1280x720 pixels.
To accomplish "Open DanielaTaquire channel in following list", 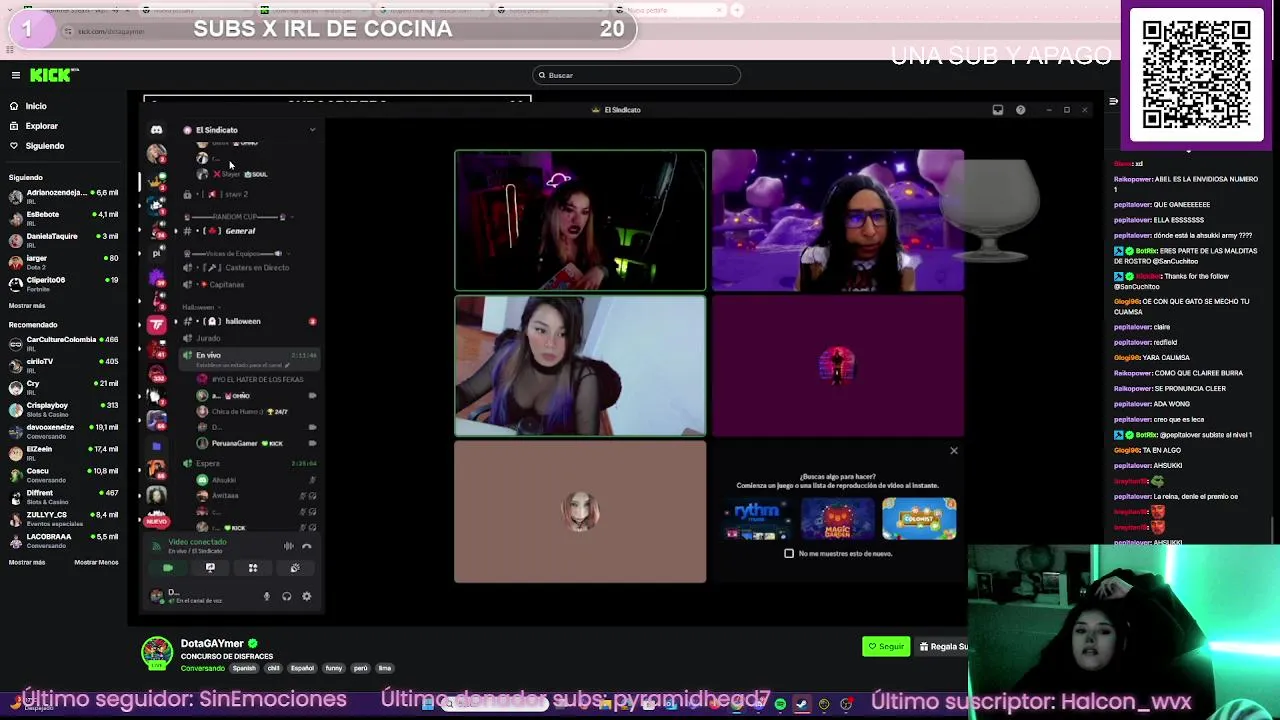I will 63,239.
